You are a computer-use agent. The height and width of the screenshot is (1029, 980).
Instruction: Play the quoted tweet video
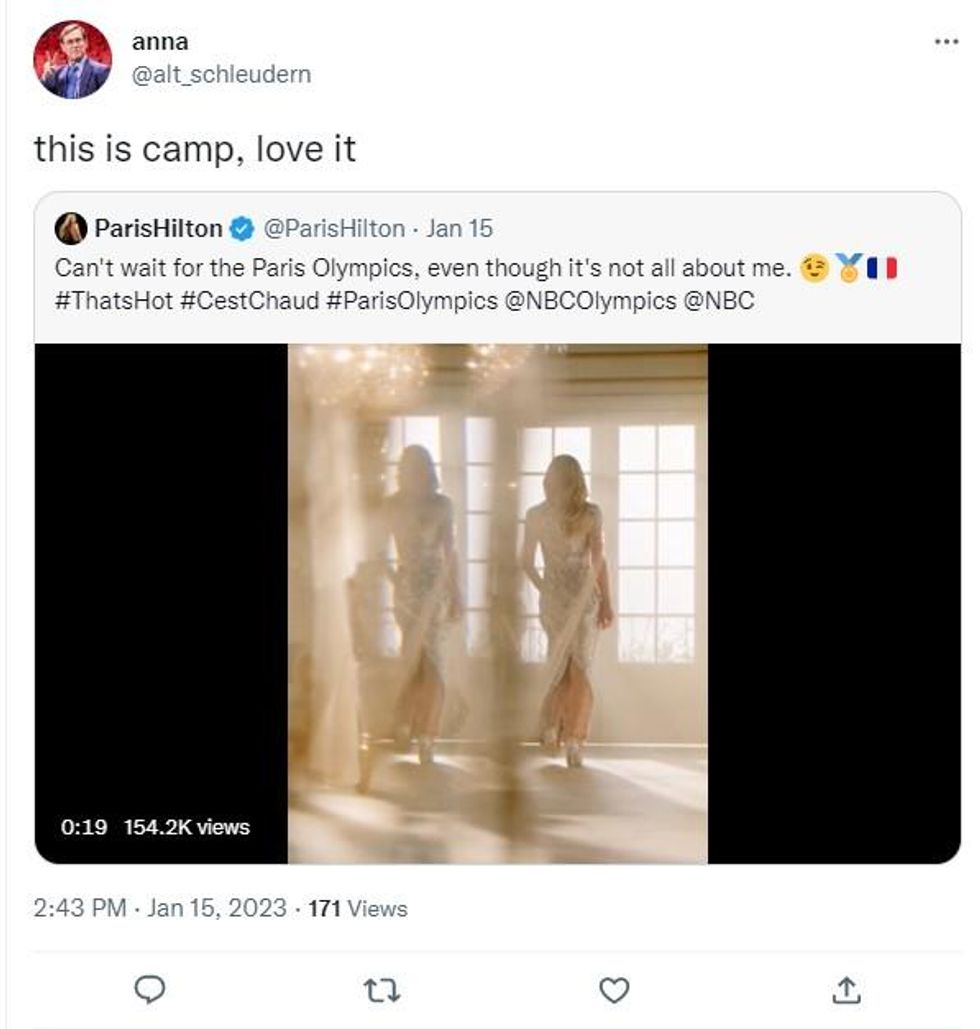pos(497,603)
